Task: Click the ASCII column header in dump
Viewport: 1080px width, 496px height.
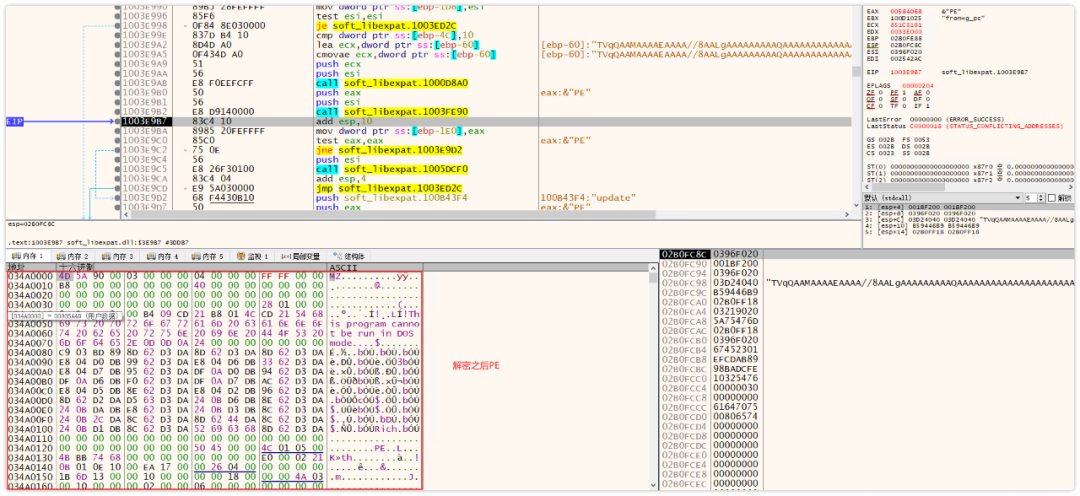Action: (x=375, y=267)
